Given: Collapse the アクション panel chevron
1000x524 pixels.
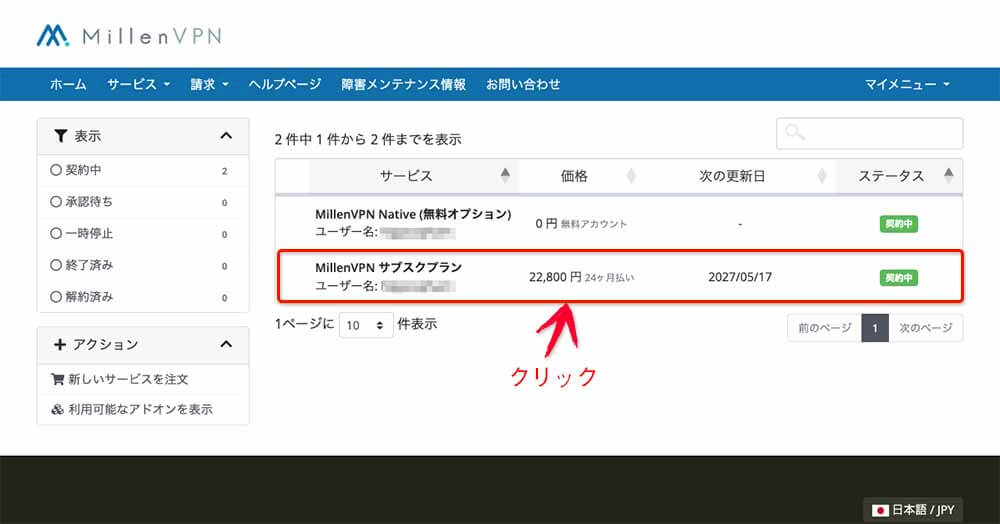Looking at the screenshot, I should (x=226, y=344).
